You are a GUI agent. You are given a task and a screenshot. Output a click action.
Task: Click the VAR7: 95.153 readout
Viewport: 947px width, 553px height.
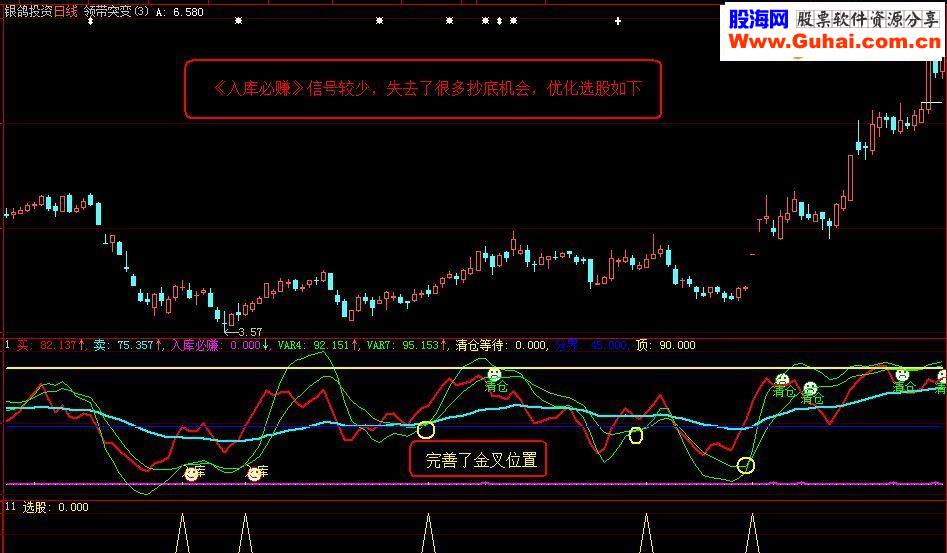click(407, 345)
